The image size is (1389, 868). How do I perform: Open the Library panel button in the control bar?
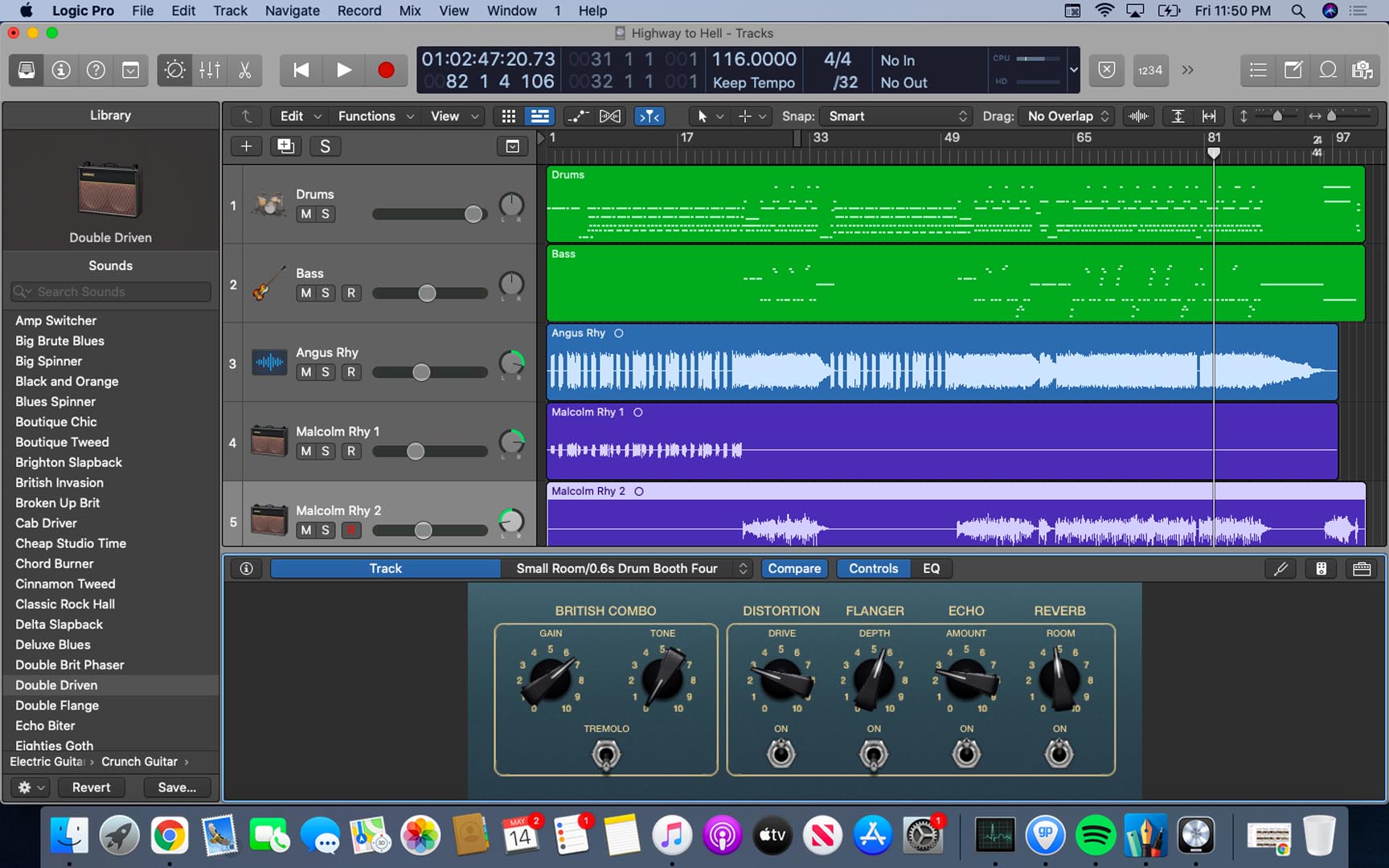[x=27, y=70]
